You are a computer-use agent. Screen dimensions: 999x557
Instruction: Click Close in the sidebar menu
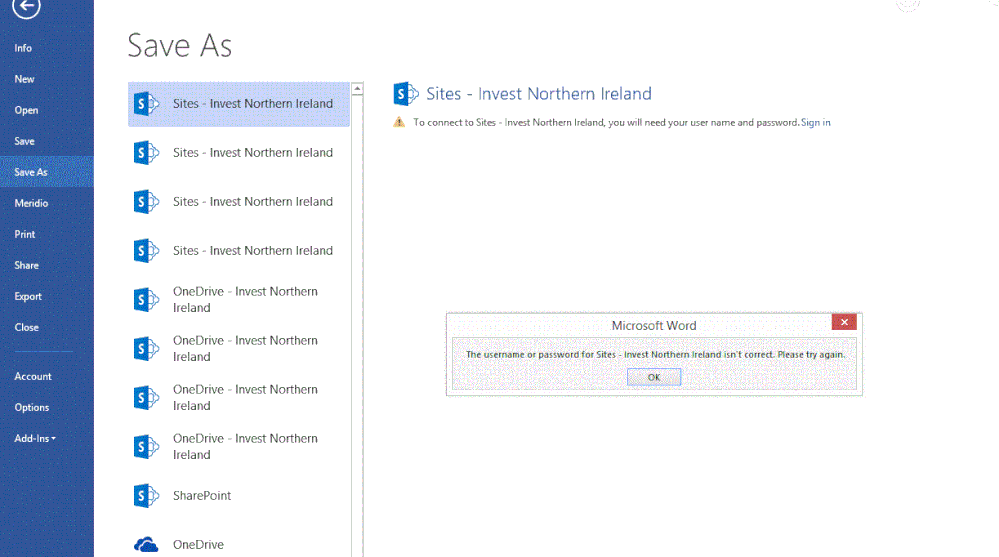[26, 328]
